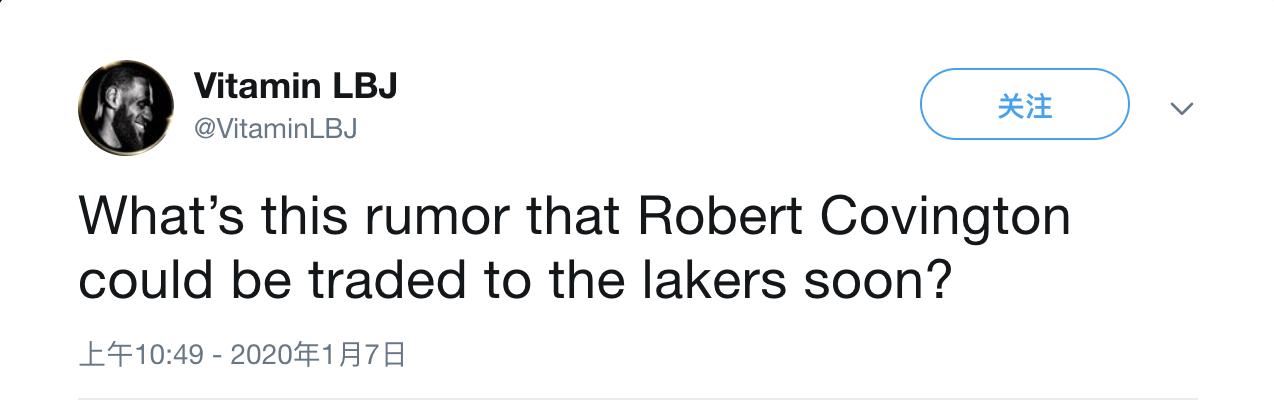This screenshot has height=400, width=1274.
Task: Expand the tweet options chevron
Action: coord(1182,107)
